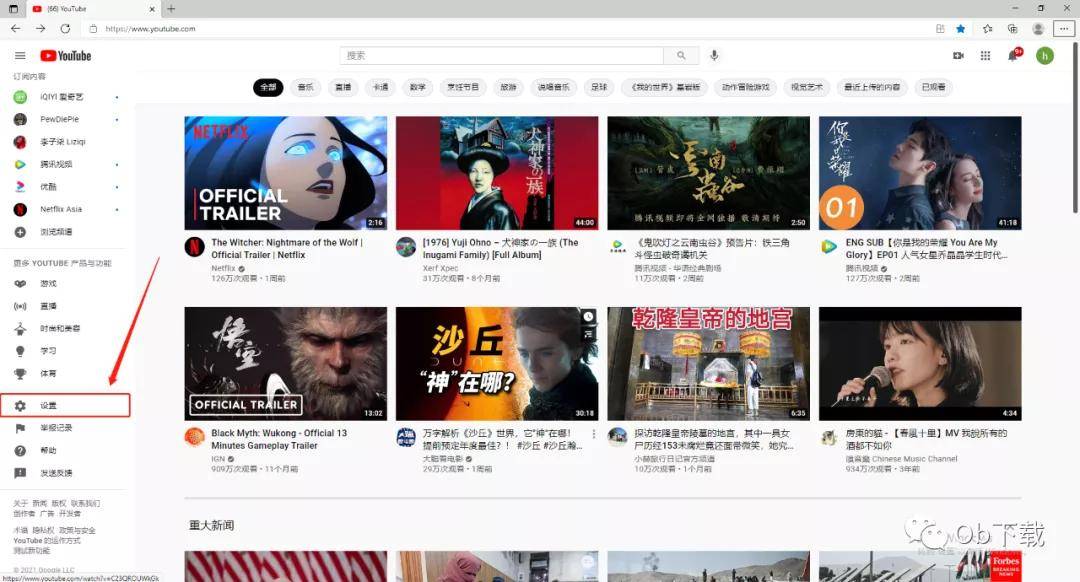Select the 烹饪节目 filter chip
This screenshot has height=582, width=1080.
(x=463, y=87)
